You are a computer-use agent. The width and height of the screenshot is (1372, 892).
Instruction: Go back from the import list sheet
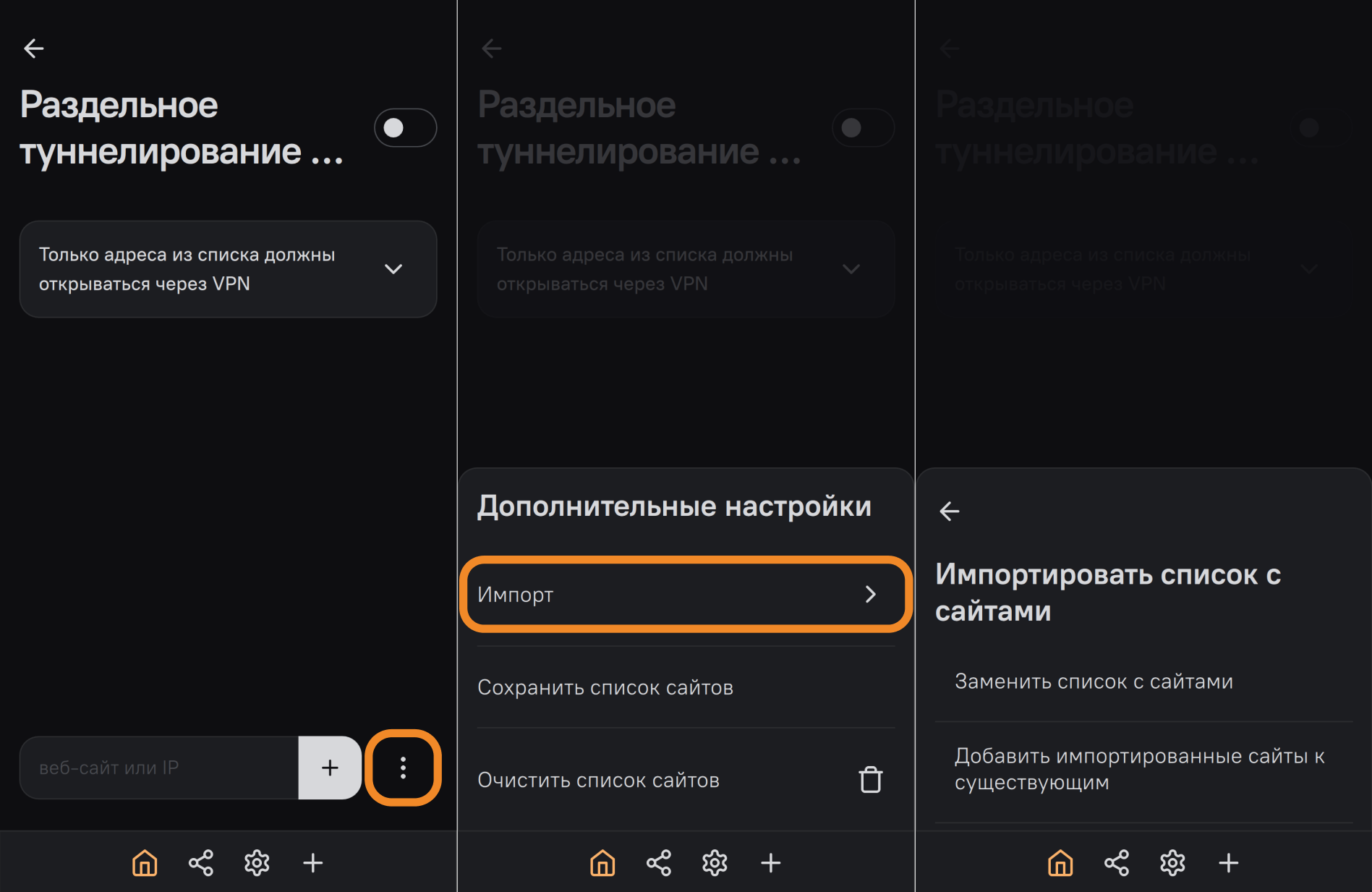pyautogui.click(x=950, y=511)
